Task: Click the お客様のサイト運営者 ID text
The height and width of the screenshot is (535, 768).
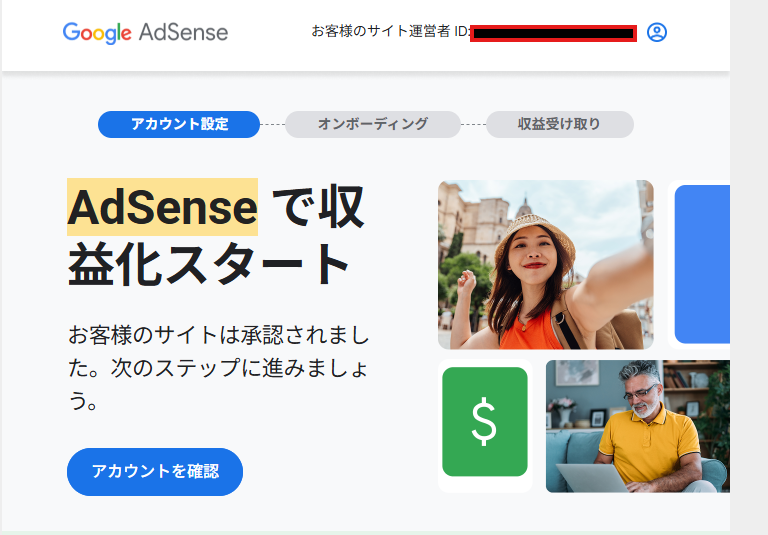Action: click(391, 32)
